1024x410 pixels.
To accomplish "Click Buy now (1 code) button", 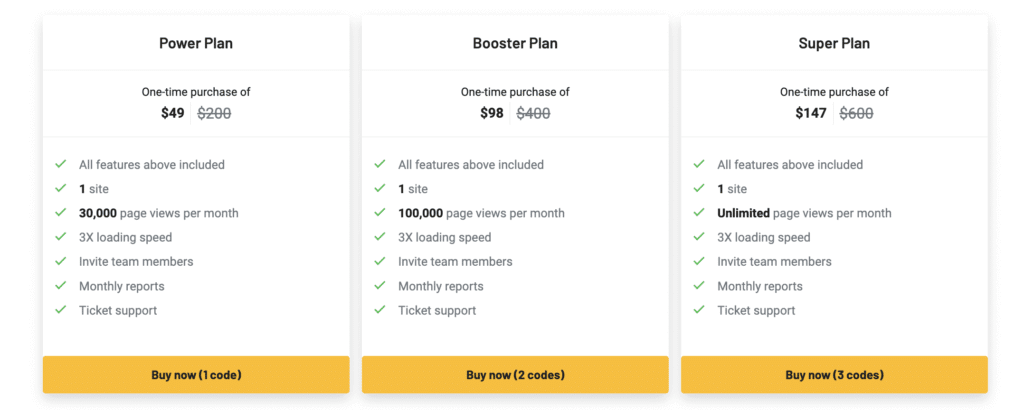I will tap(196, 375).
